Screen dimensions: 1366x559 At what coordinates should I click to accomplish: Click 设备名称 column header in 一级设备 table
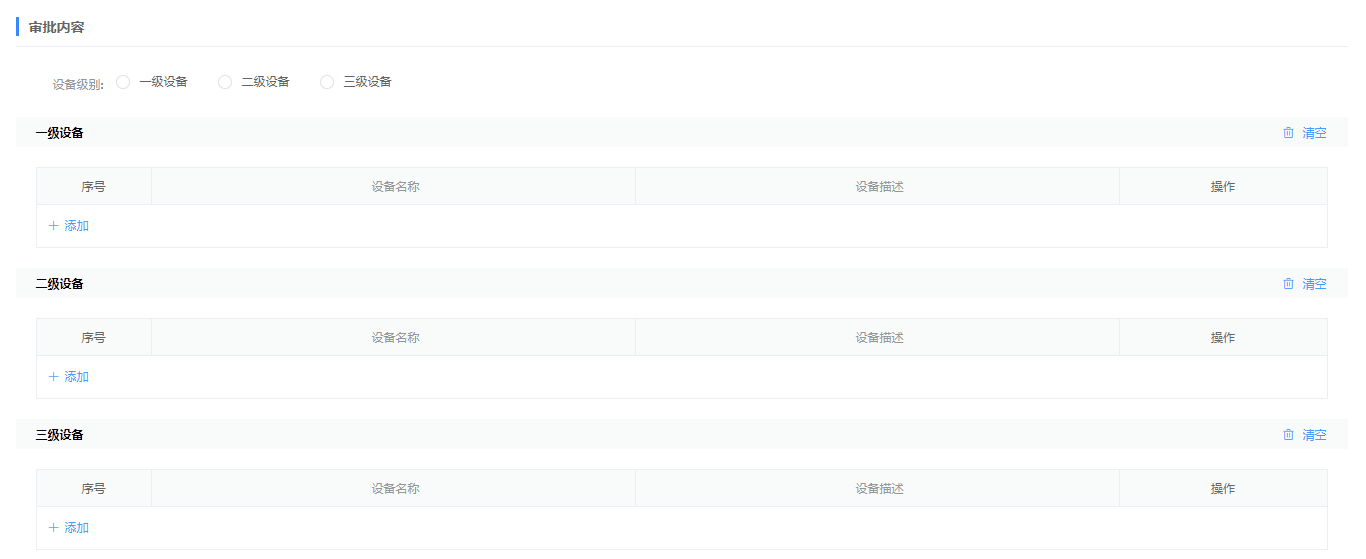pyautogui.click(x=395, y=187)
